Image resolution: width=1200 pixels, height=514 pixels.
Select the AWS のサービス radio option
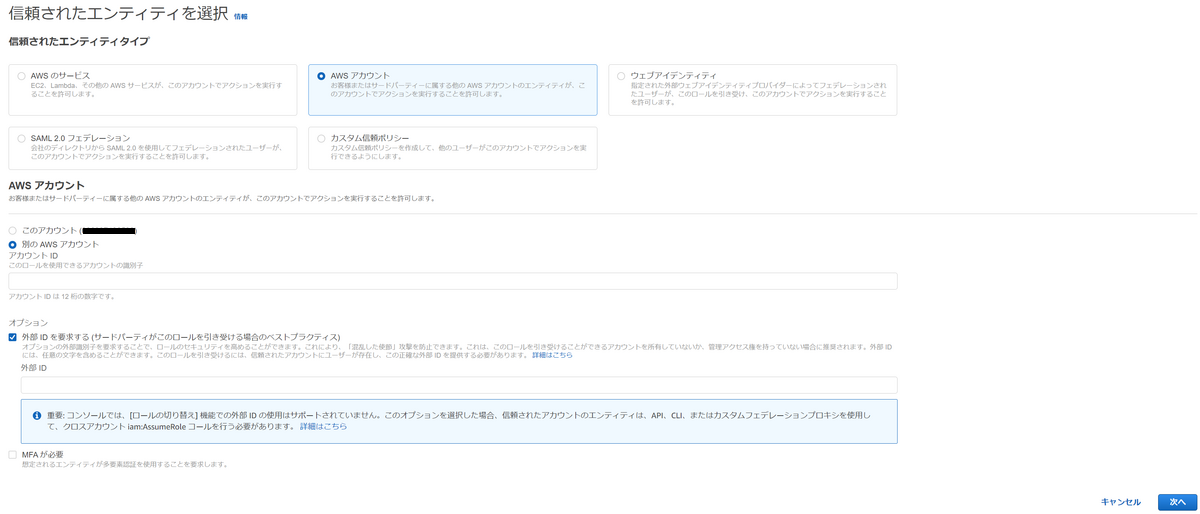coord(22,76)
